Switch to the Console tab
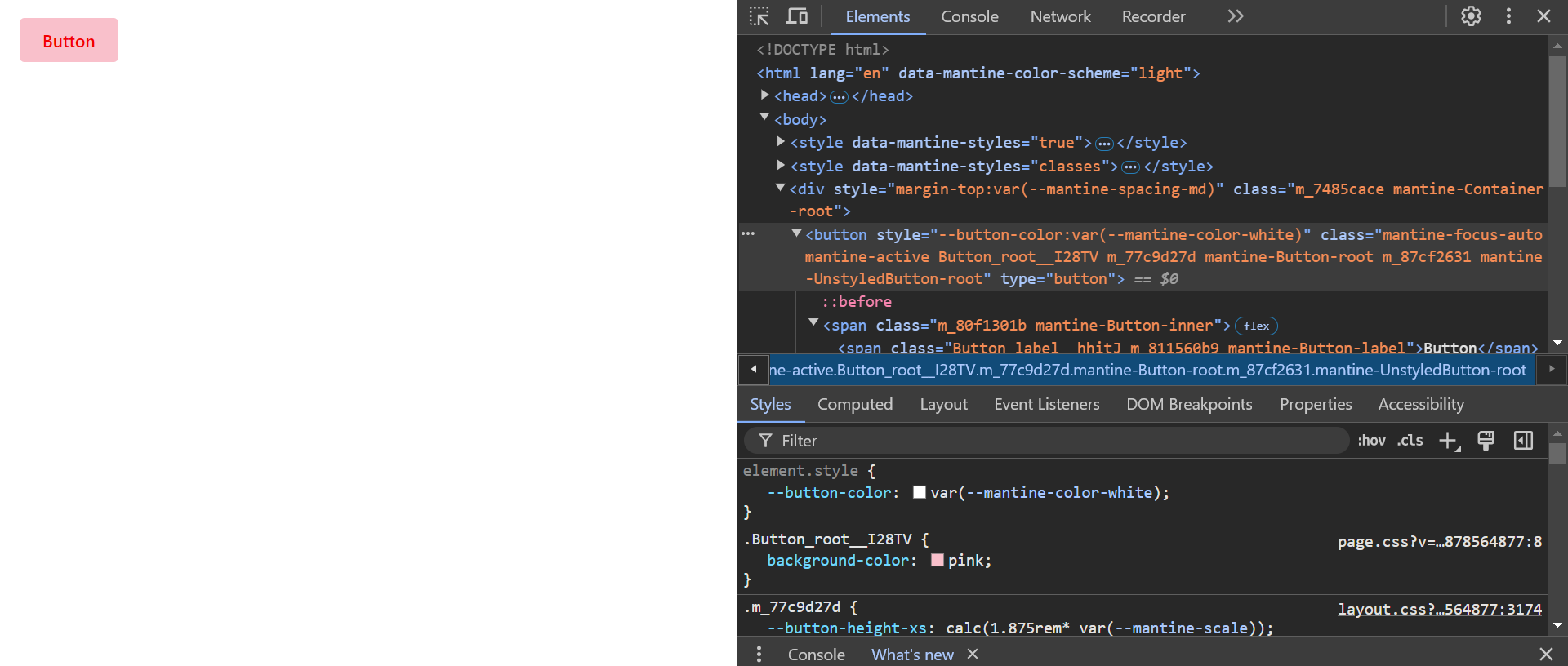Image resolution: width=1568 pixels, height=666 pixels. 969,16
